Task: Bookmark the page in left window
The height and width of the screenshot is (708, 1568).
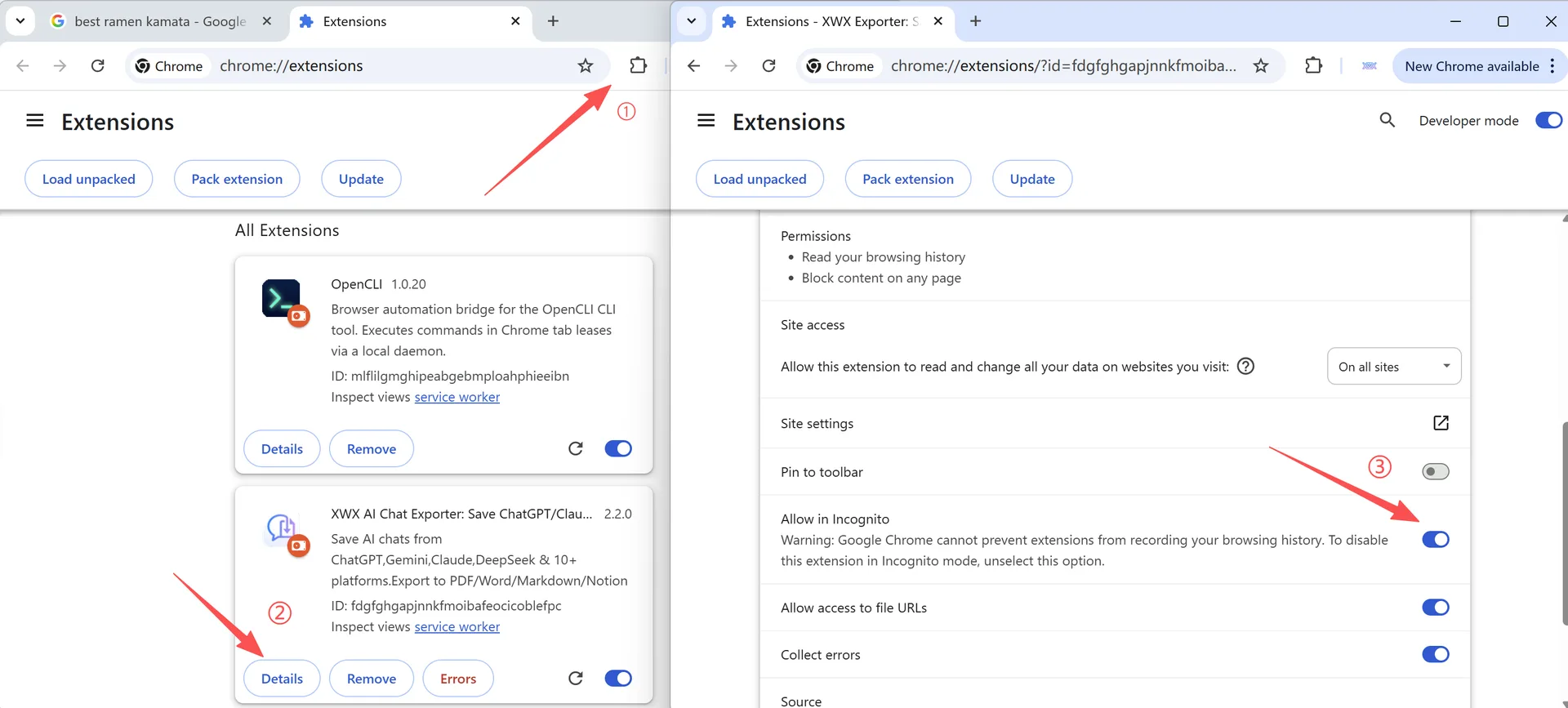Action: 586,65
